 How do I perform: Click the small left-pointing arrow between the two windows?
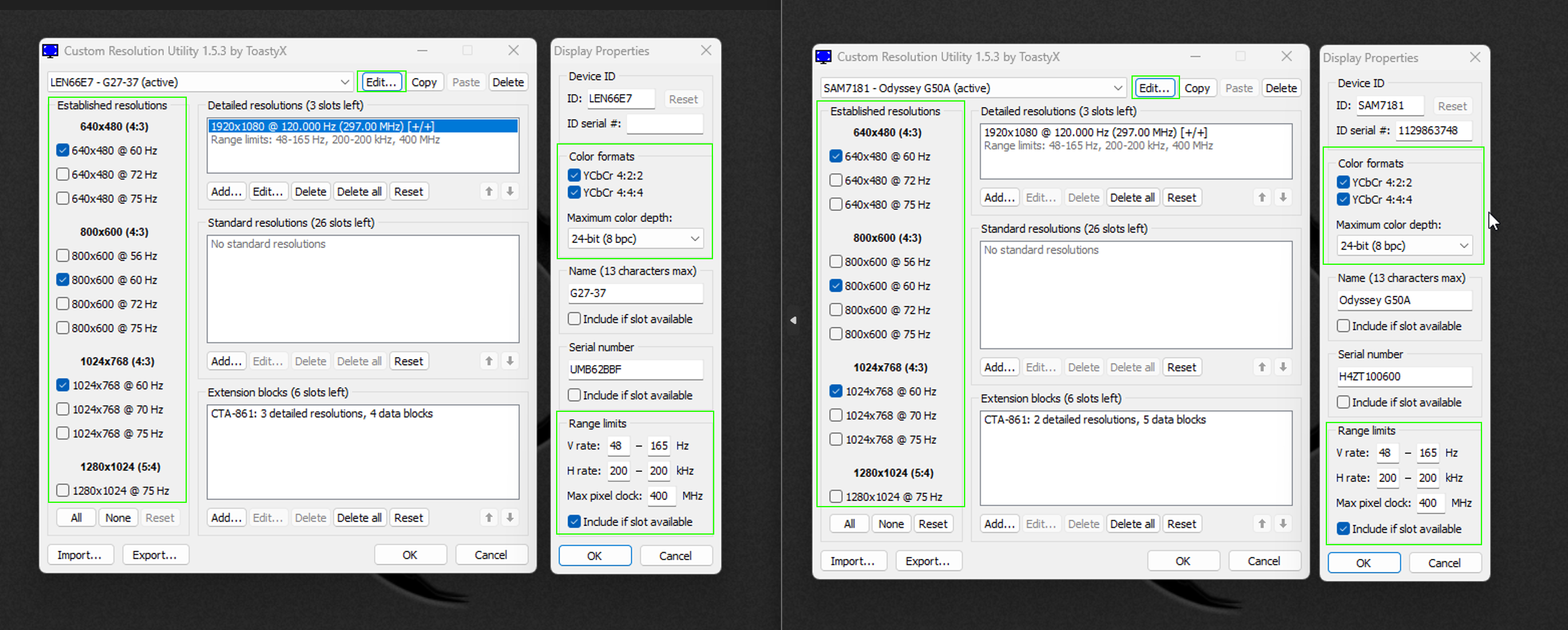pos(793,320)
